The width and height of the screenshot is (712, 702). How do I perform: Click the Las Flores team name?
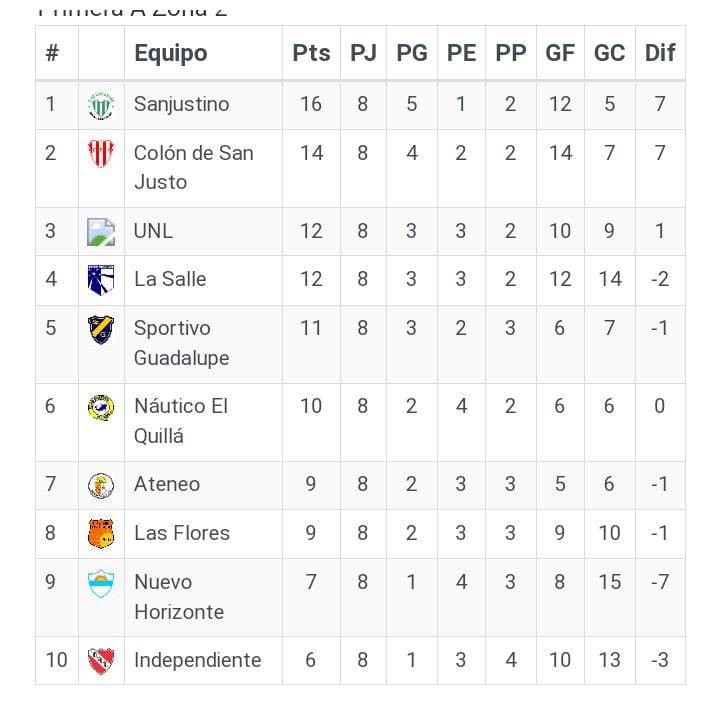click(182, 533)
